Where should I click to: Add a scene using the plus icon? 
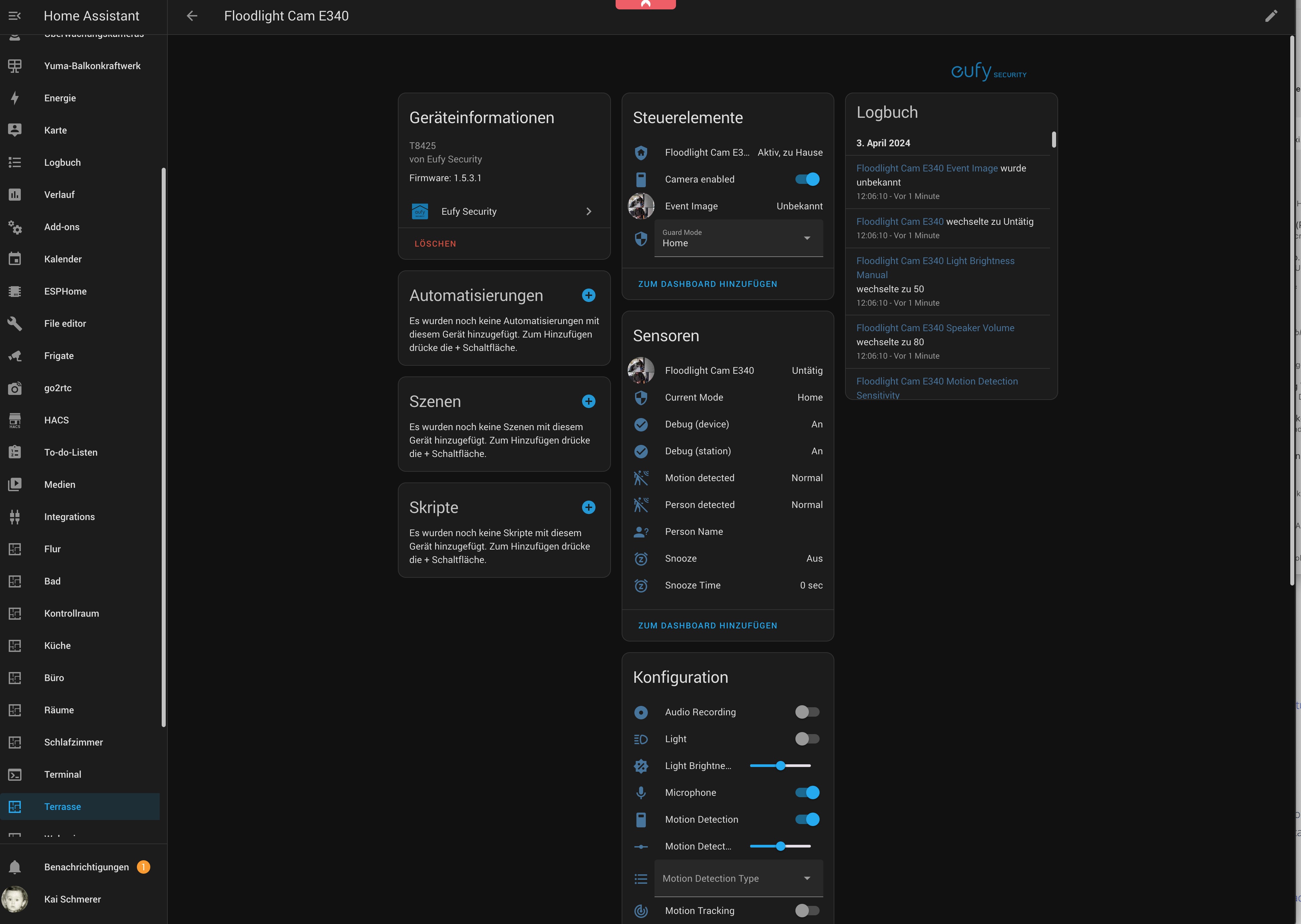(x=588, y=402)
